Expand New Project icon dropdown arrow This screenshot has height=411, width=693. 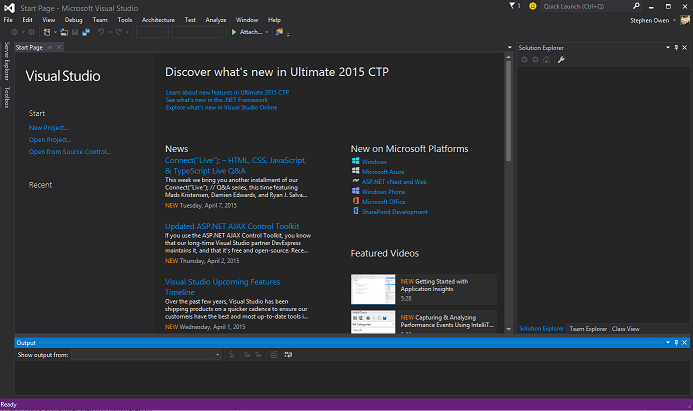pos(55,32)
